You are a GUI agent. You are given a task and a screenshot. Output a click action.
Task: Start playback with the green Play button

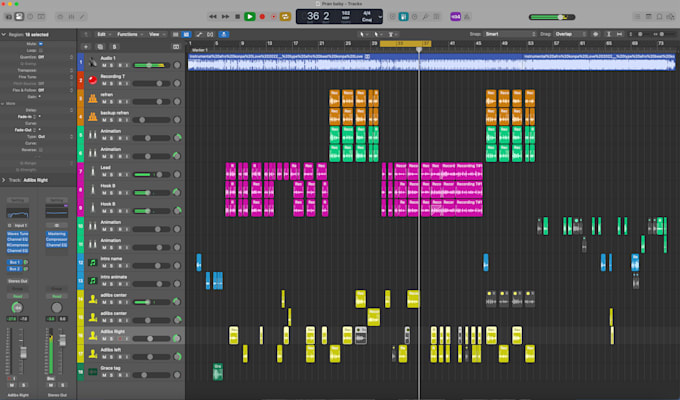pyautogui.click(x=249, y=16)
